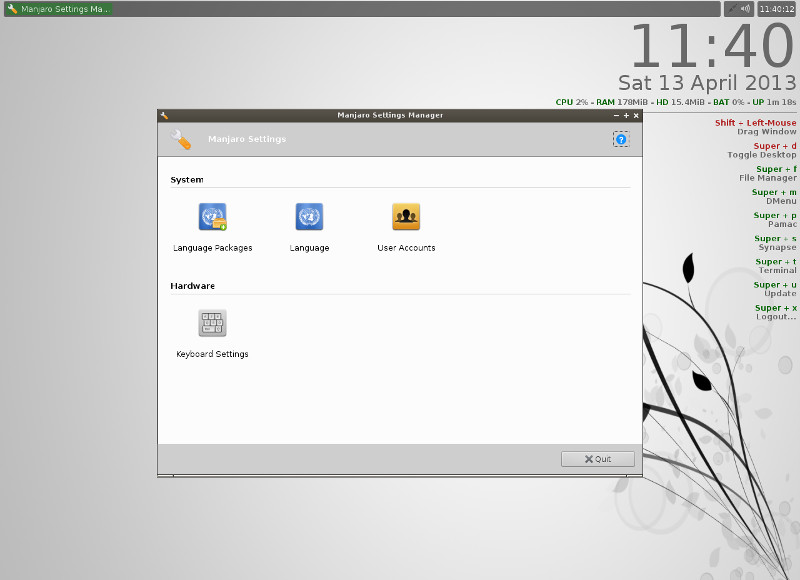
Task: Open the Language settings icon
Action: click(309, 217)
